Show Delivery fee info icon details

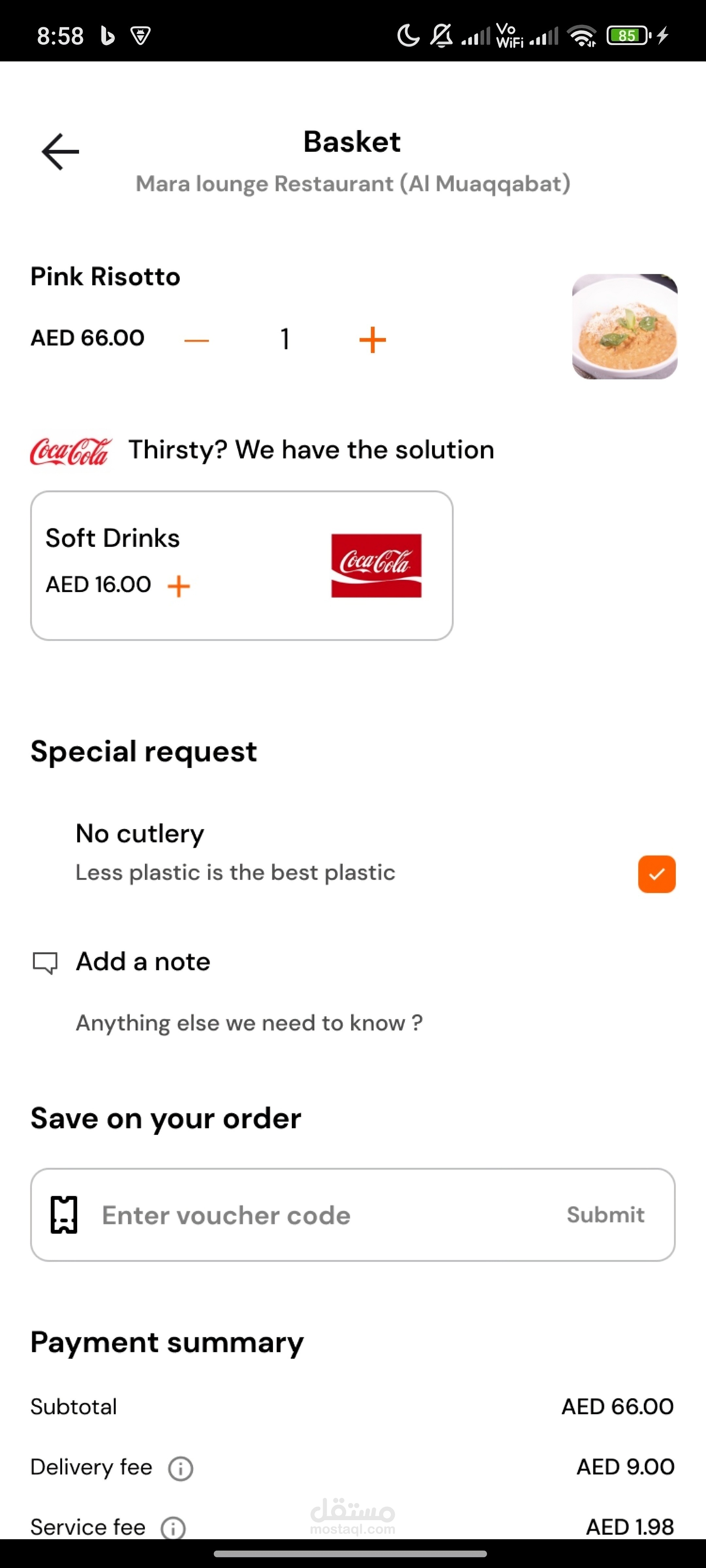click(x=181, y=1468)
